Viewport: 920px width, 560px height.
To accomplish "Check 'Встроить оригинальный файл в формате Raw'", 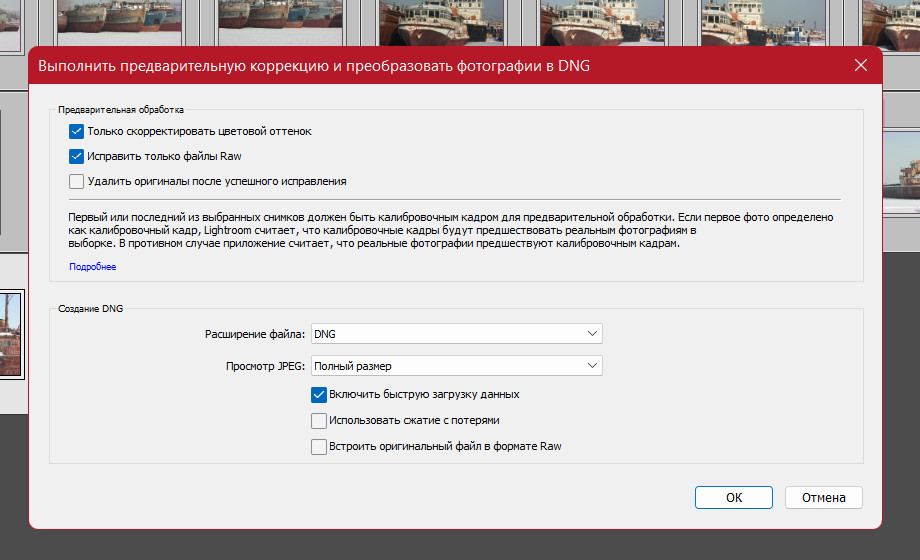I will click(319, 446).
